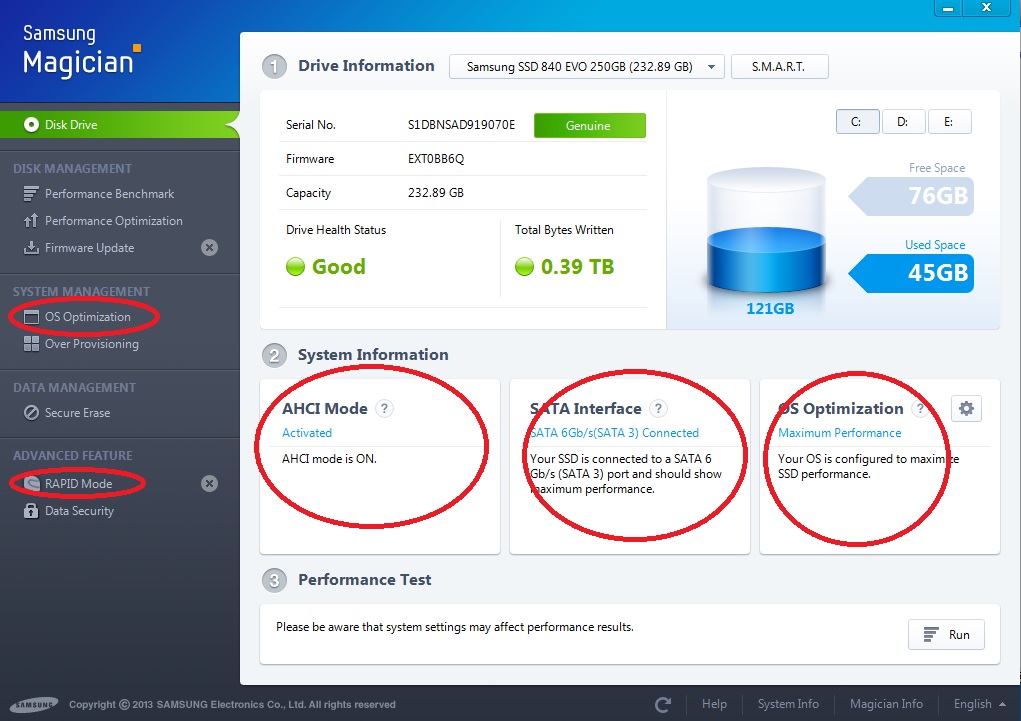Click the SATA Interface help question icon
The height and width of the screenshot is (721, 1021).
click(657, 409)
